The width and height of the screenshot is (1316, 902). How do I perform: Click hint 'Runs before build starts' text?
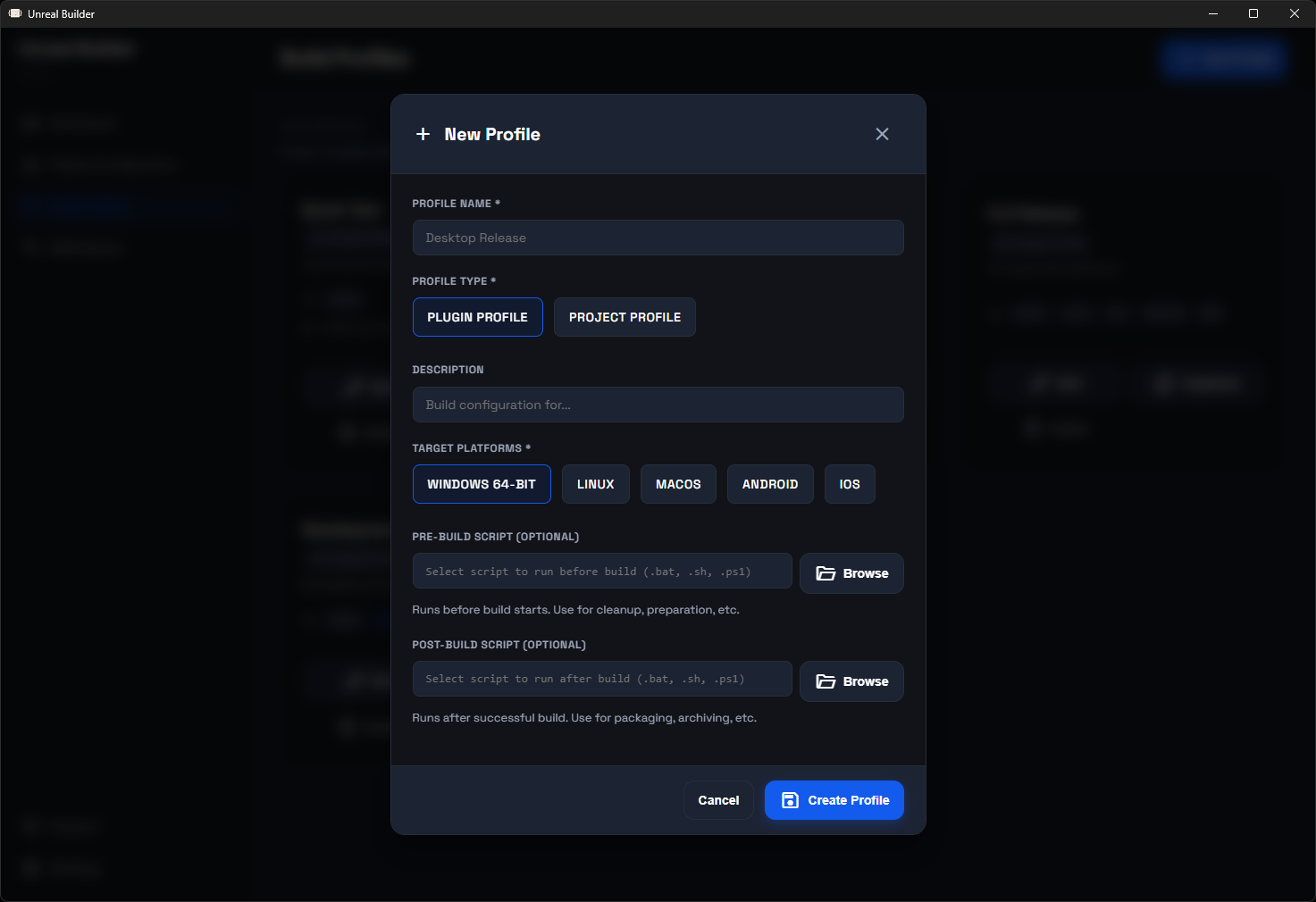[x=575, y=610]
